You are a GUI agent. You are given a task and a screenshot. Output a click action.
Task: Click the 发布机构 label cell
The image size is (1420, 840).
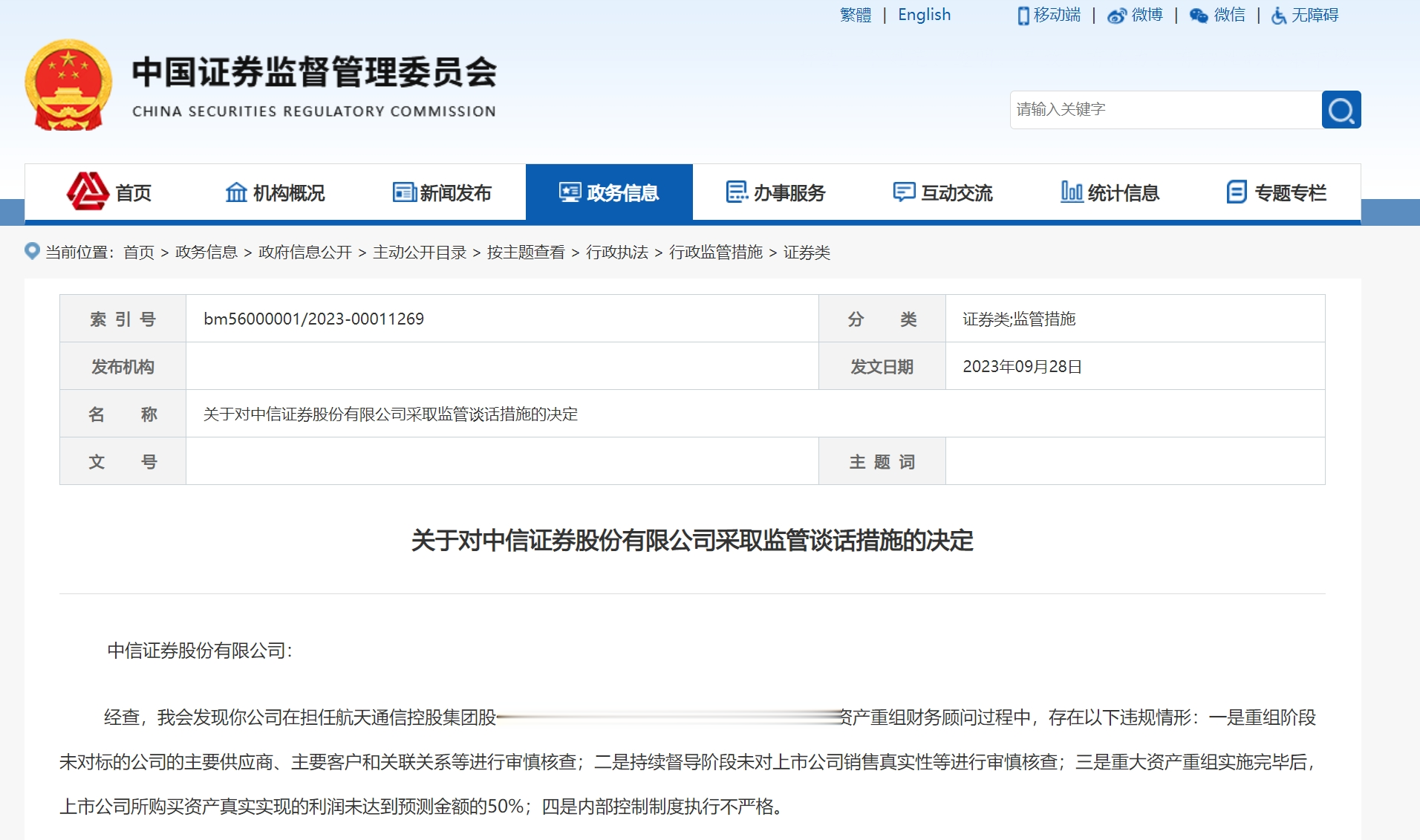click(123, 366)
